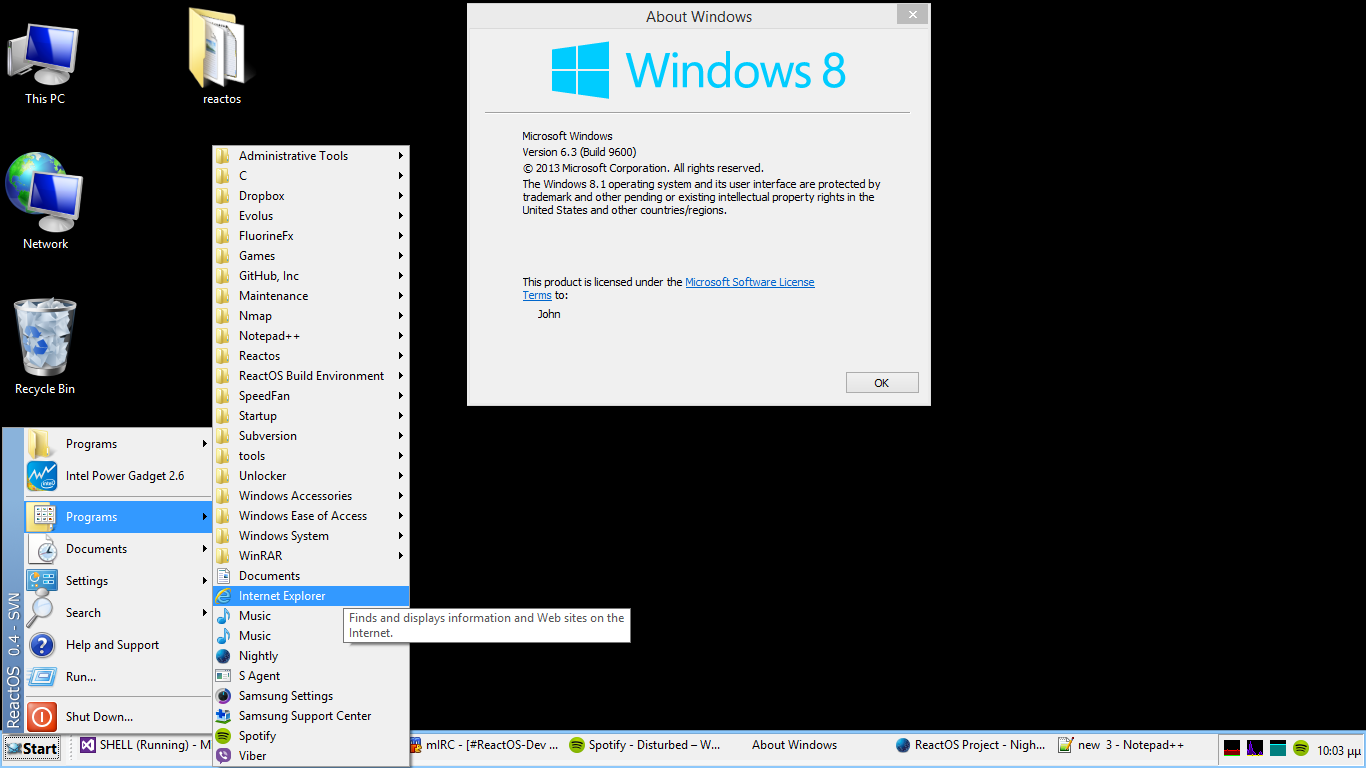Screen dimensions: 1366x768
Task: Open Microsoft Software License Terms link
Action: (750, 282)
